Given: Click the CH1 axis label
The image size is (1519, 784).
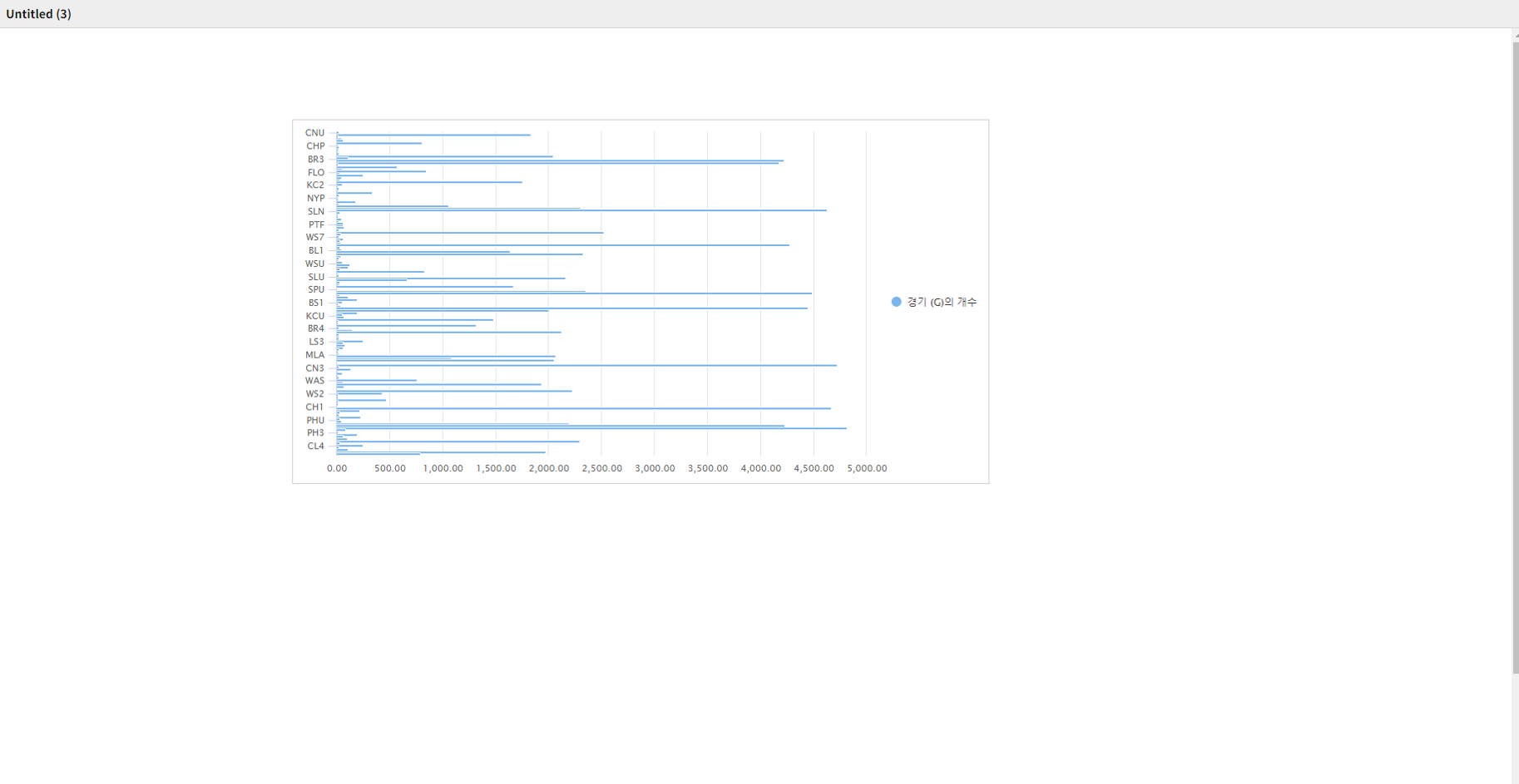Looking at the screenshot, I should (314, 407).
